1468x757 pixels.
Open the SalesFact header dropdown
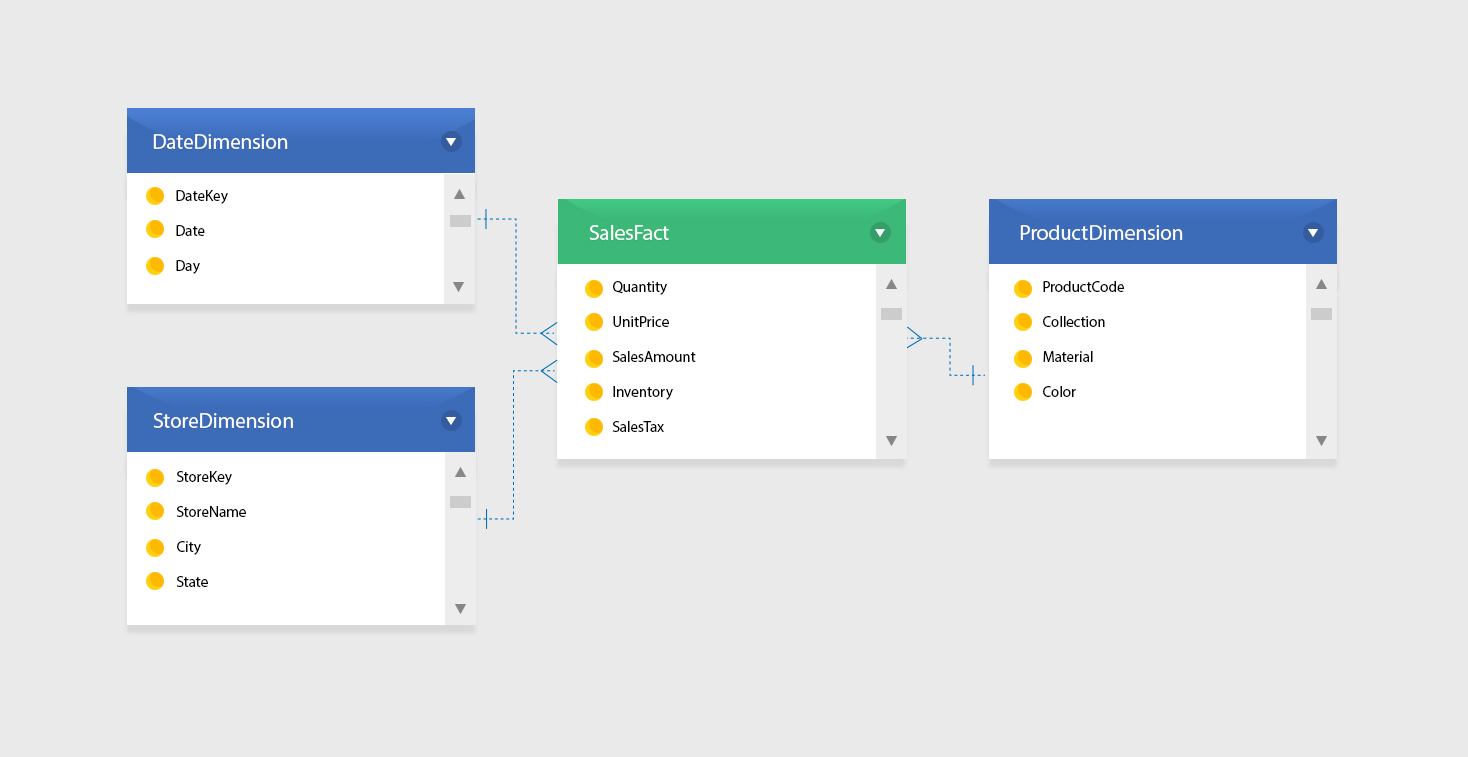880,231
